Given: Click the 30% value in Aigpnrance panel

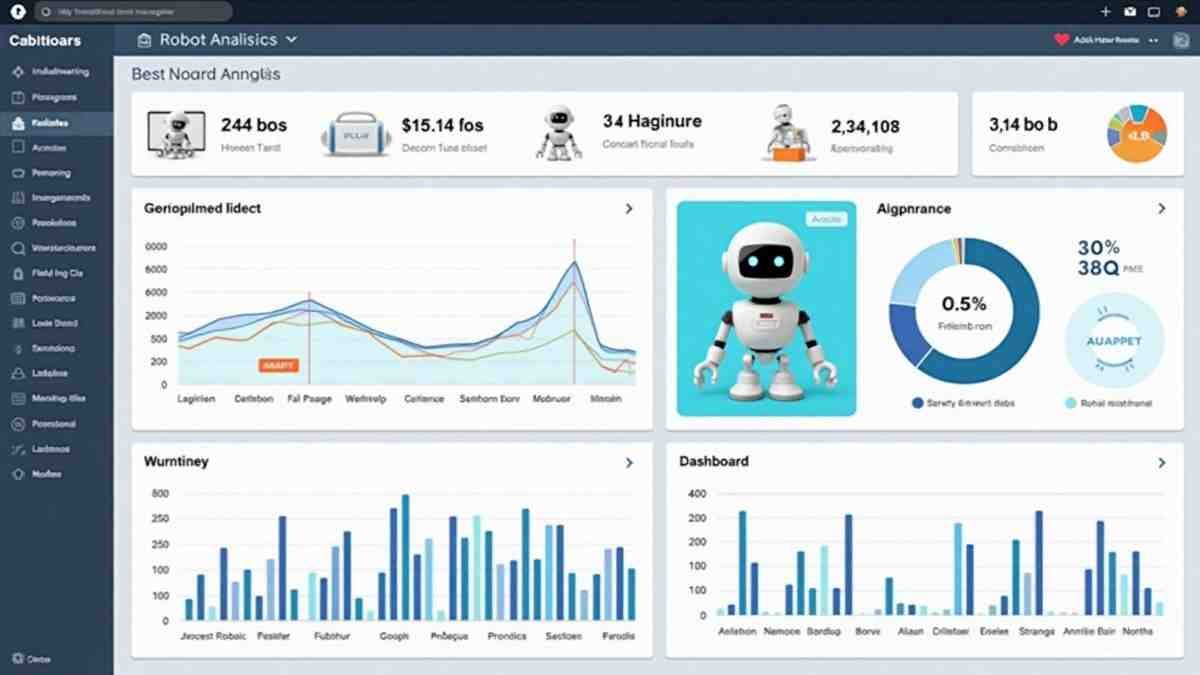Looking at the screenshot, I should pyautogui.click(x=1099, y=247).
